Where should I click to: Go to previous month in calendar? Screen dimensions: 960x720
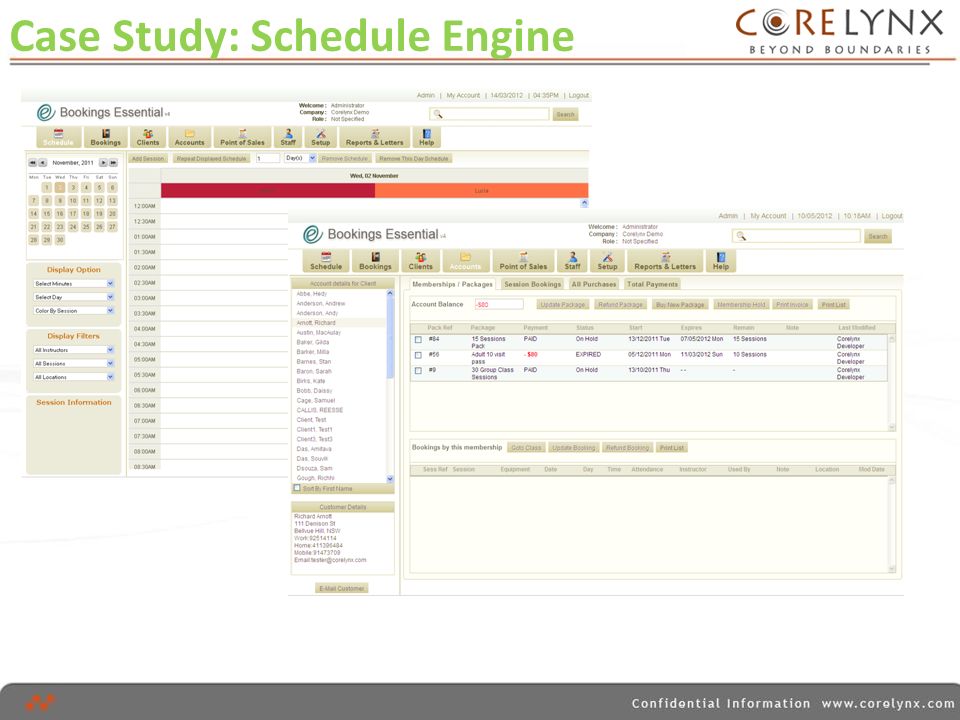click(x=43, y=163)
